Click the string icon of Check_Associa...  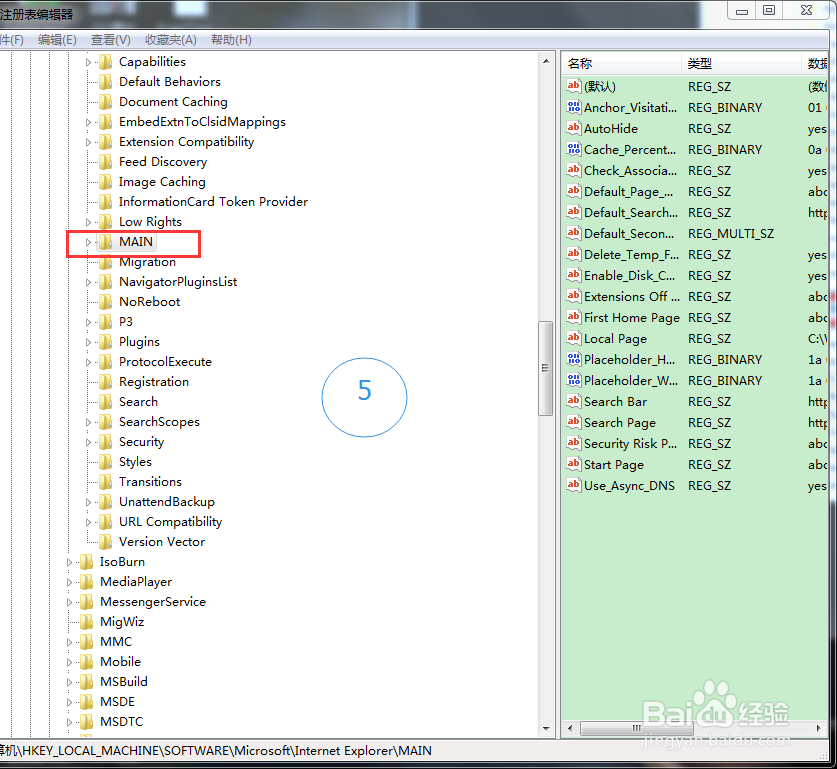[x=574, y=170]
